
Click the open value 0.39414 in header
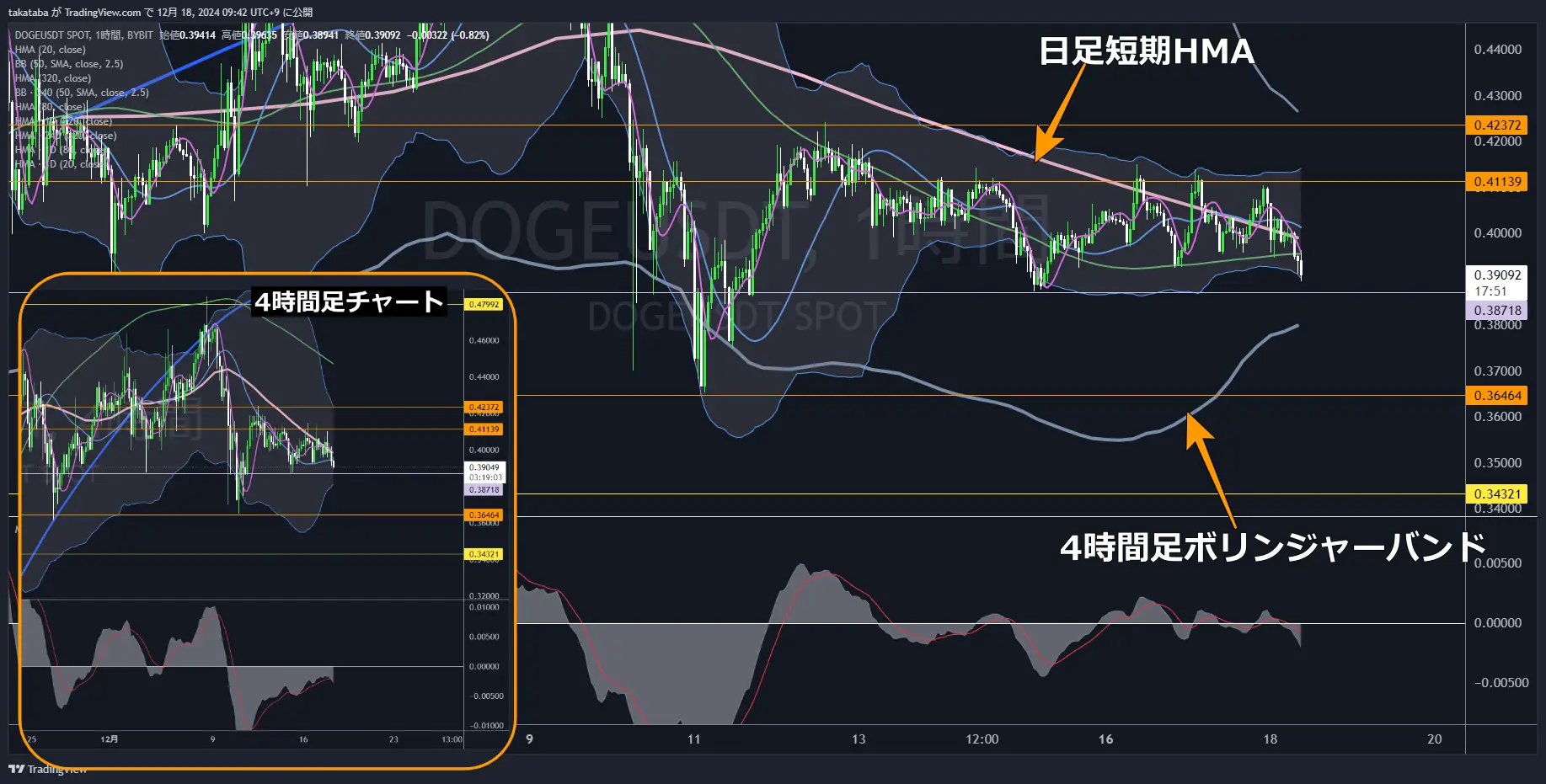198,35
